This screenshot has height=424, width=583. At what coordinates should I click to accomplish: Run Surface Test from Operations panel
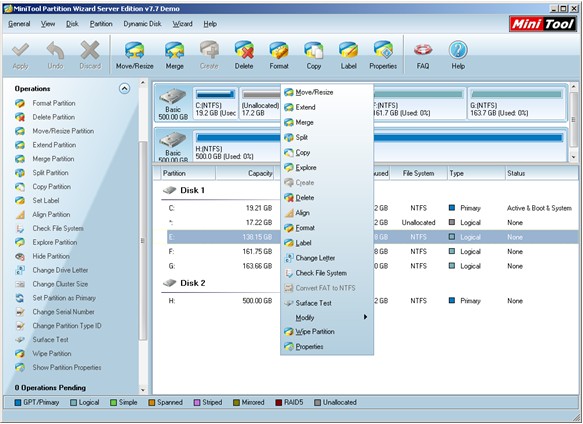pyautogui.click(x=42, y=340)
